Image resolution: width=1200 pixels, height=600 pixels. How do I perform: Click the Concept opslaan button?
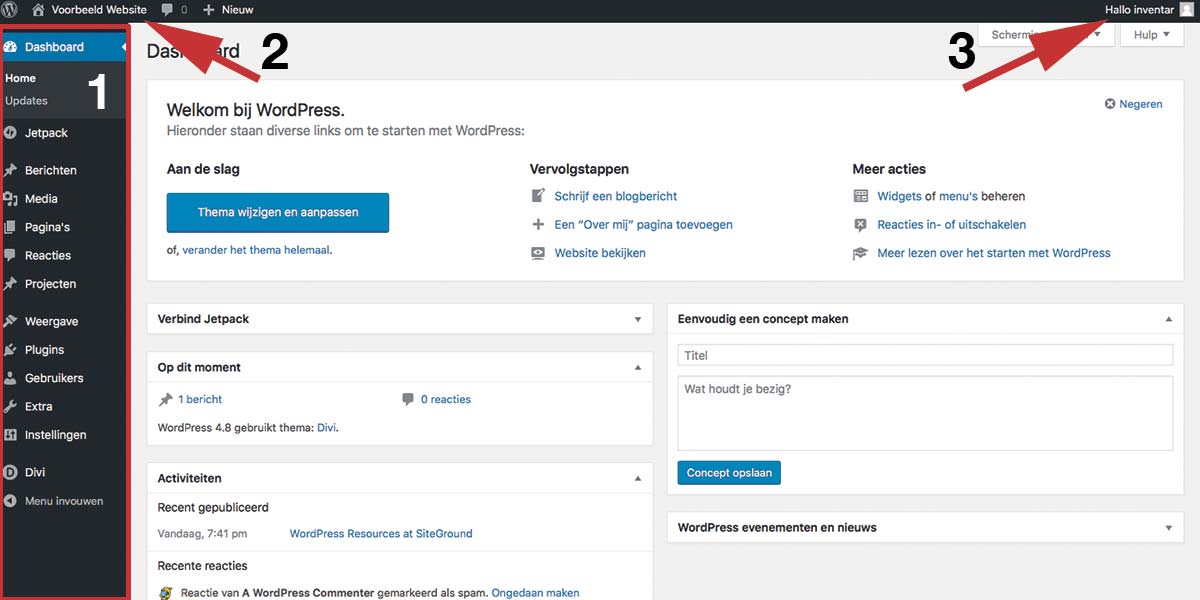(729, 473)
